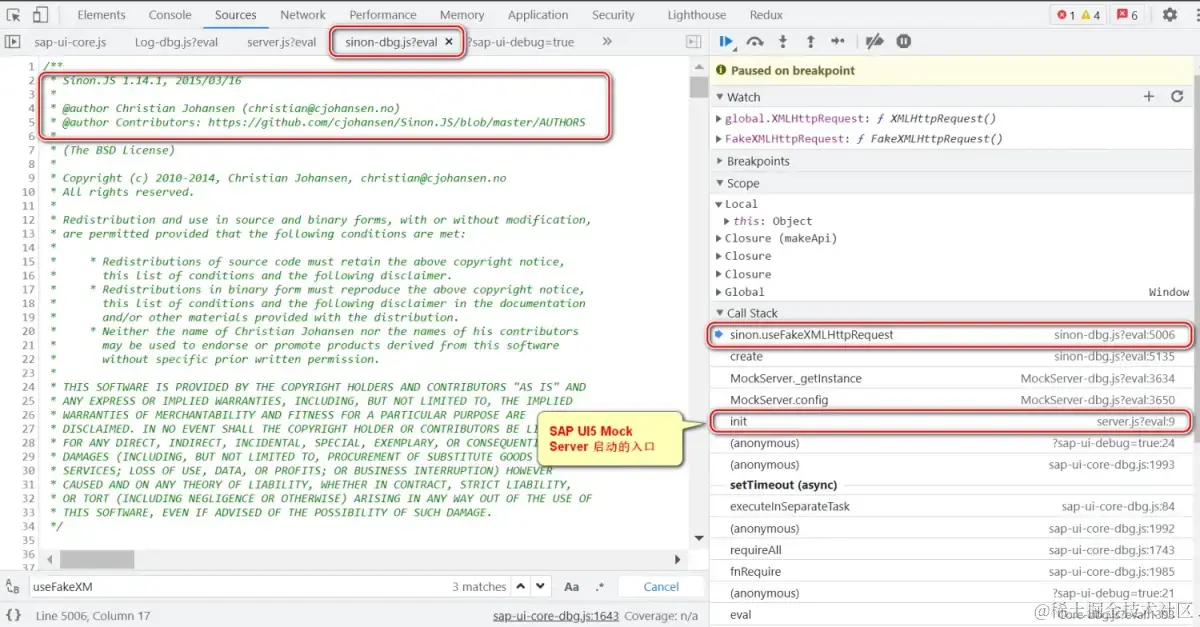Screen dimensions: 1200x627
Task: Expand the 'this: Object' entry
Action: (x=728, y=221)
